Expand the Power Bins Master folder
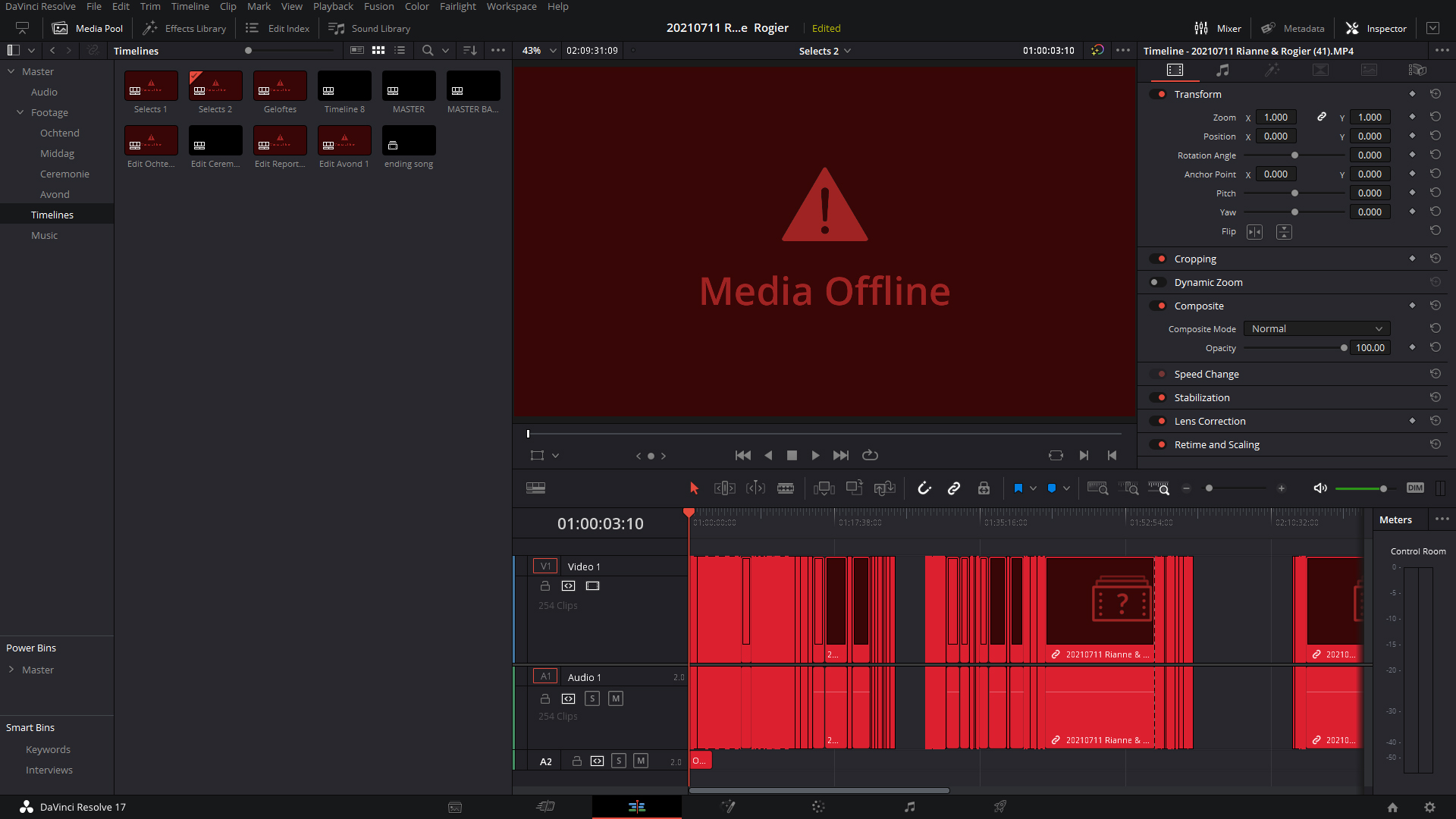 click(11, 670)
